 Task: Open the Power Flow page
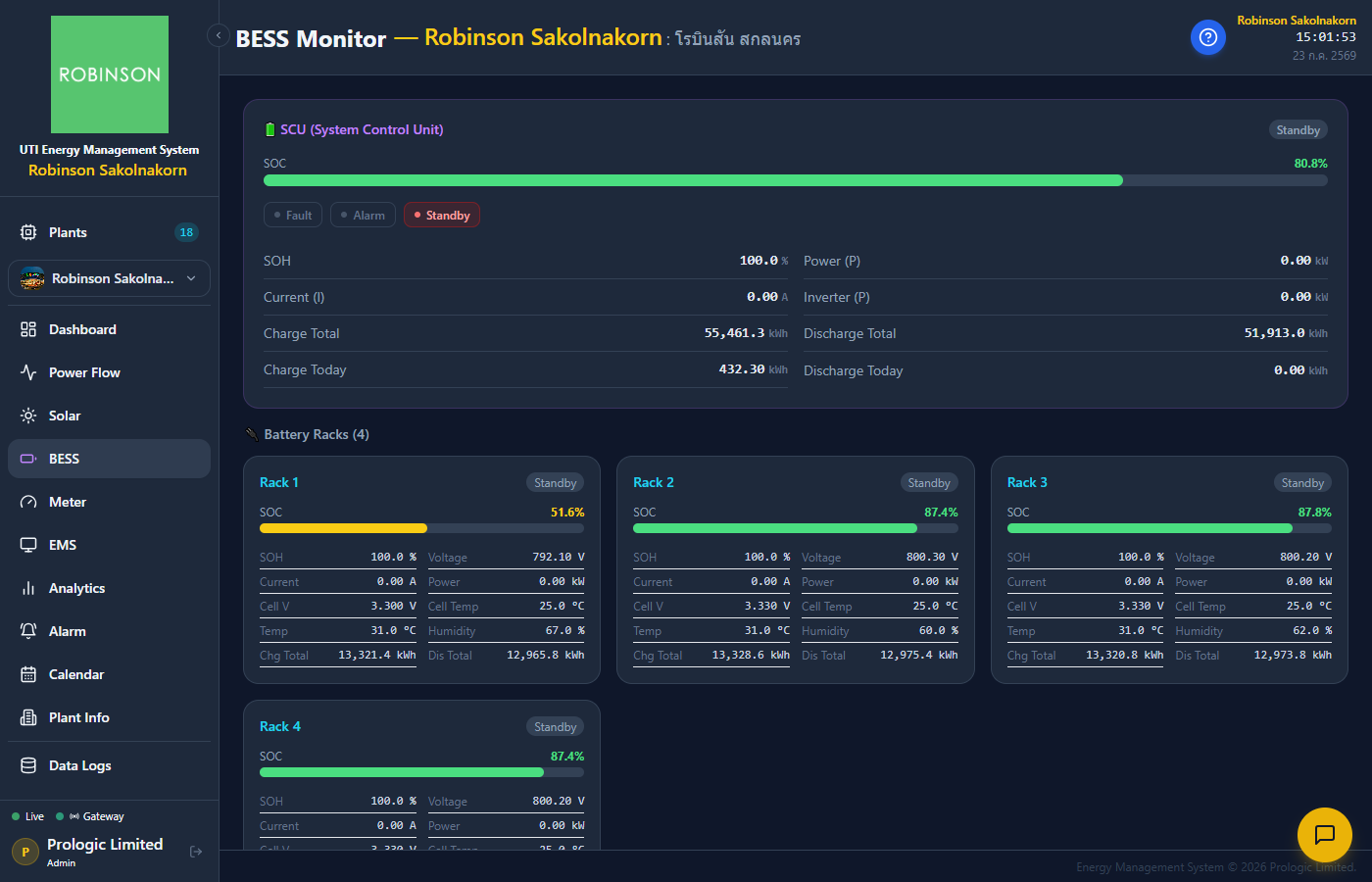[109, 372]
